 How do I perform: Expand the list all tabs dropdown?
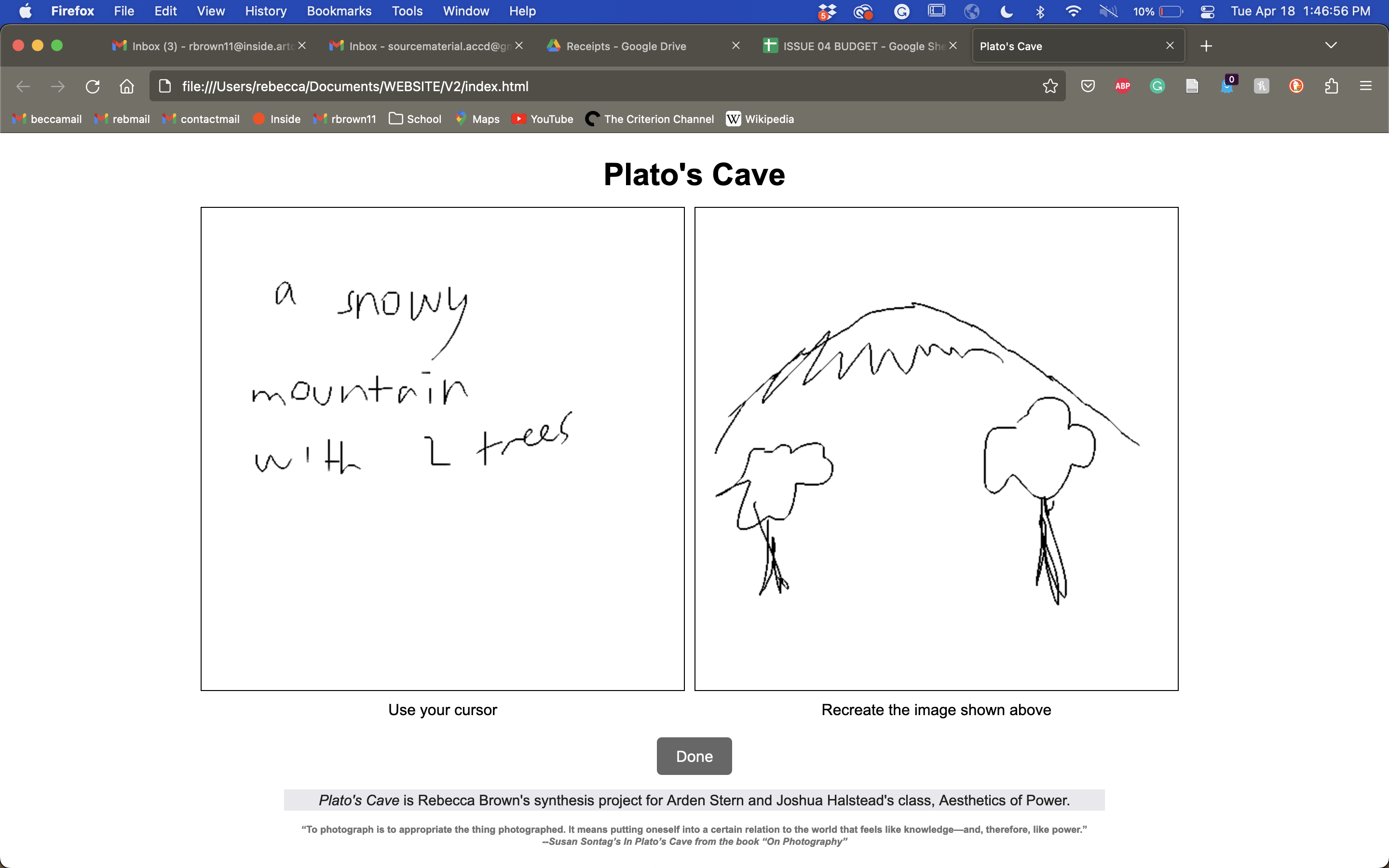click(1331, 45)
